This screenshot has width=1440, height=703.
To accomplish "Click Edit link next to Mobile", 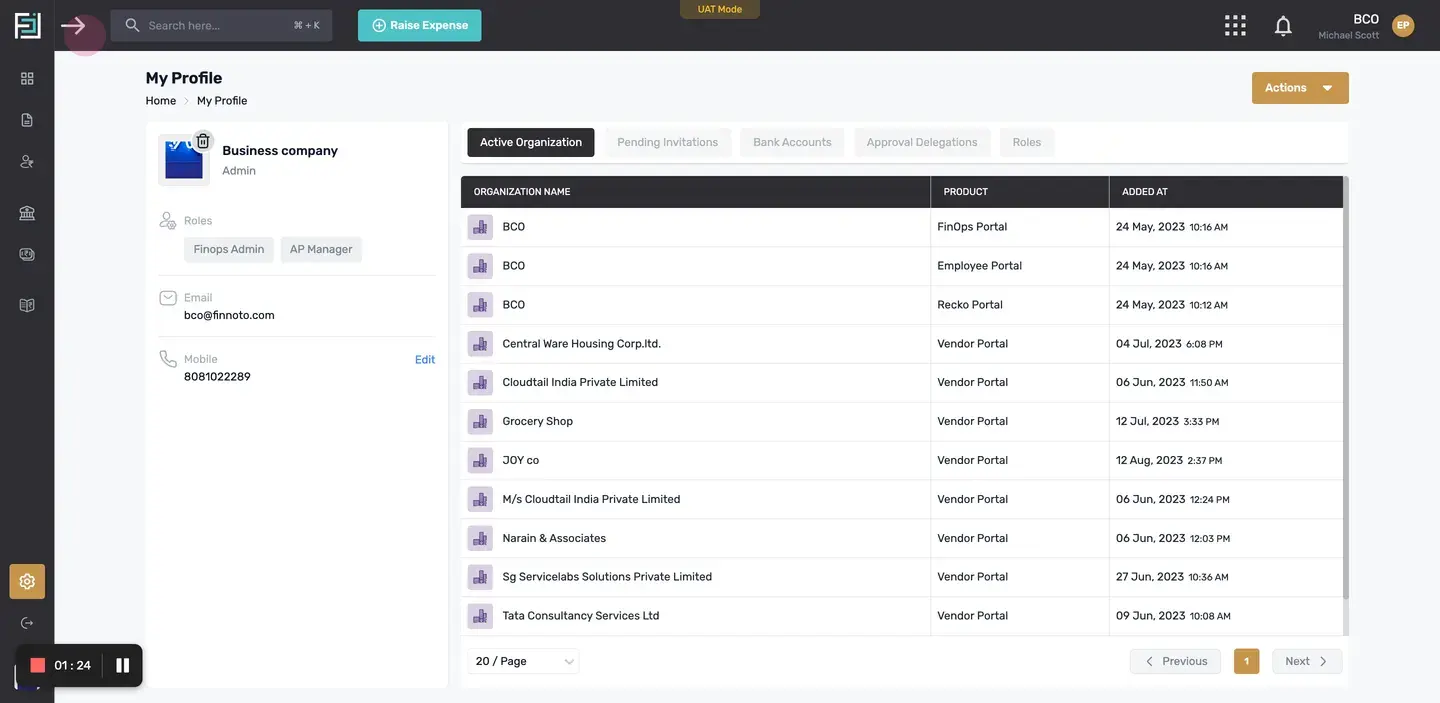I will [x=425, y=360].
